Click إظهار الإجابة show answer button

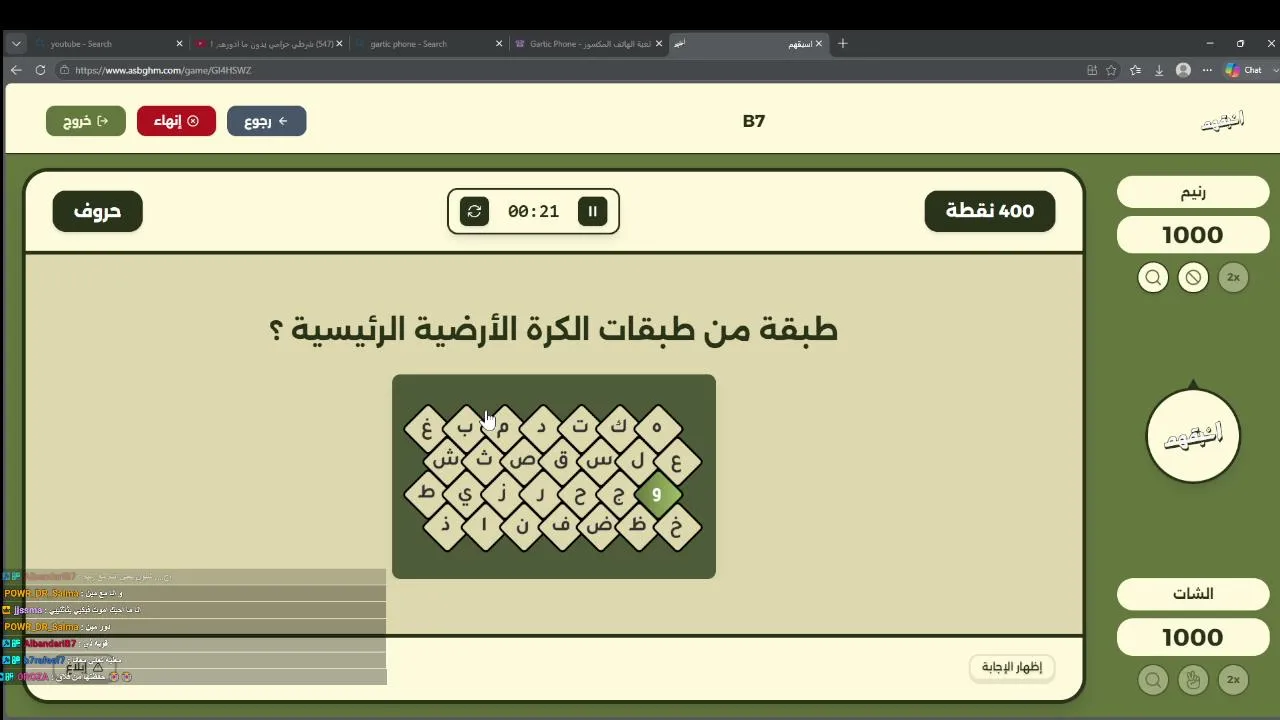click(x=1012, y=667)
